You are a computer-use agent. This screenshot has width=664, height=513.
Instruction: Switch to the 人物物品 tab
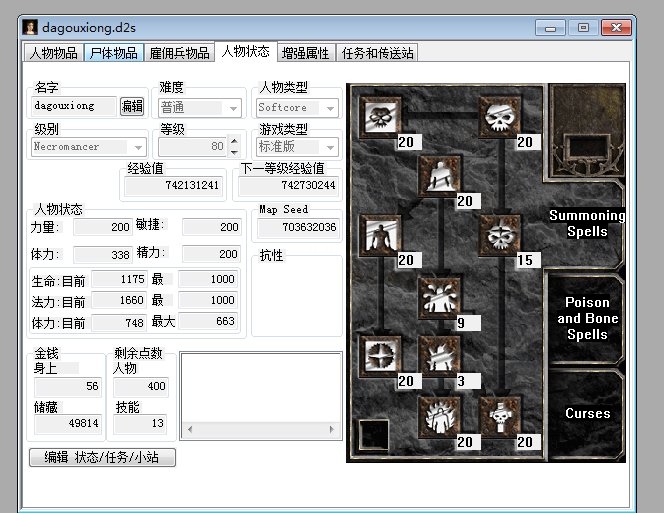[53, 53]
